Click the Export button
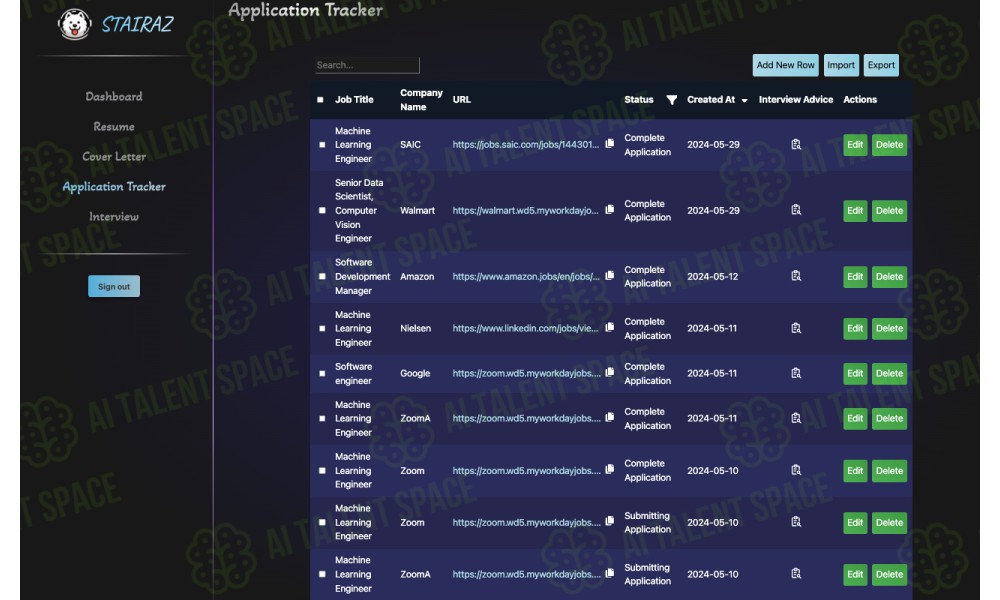Image resolution: width=1000 pixels, height=600 pixels. click(x=881, y=65)
